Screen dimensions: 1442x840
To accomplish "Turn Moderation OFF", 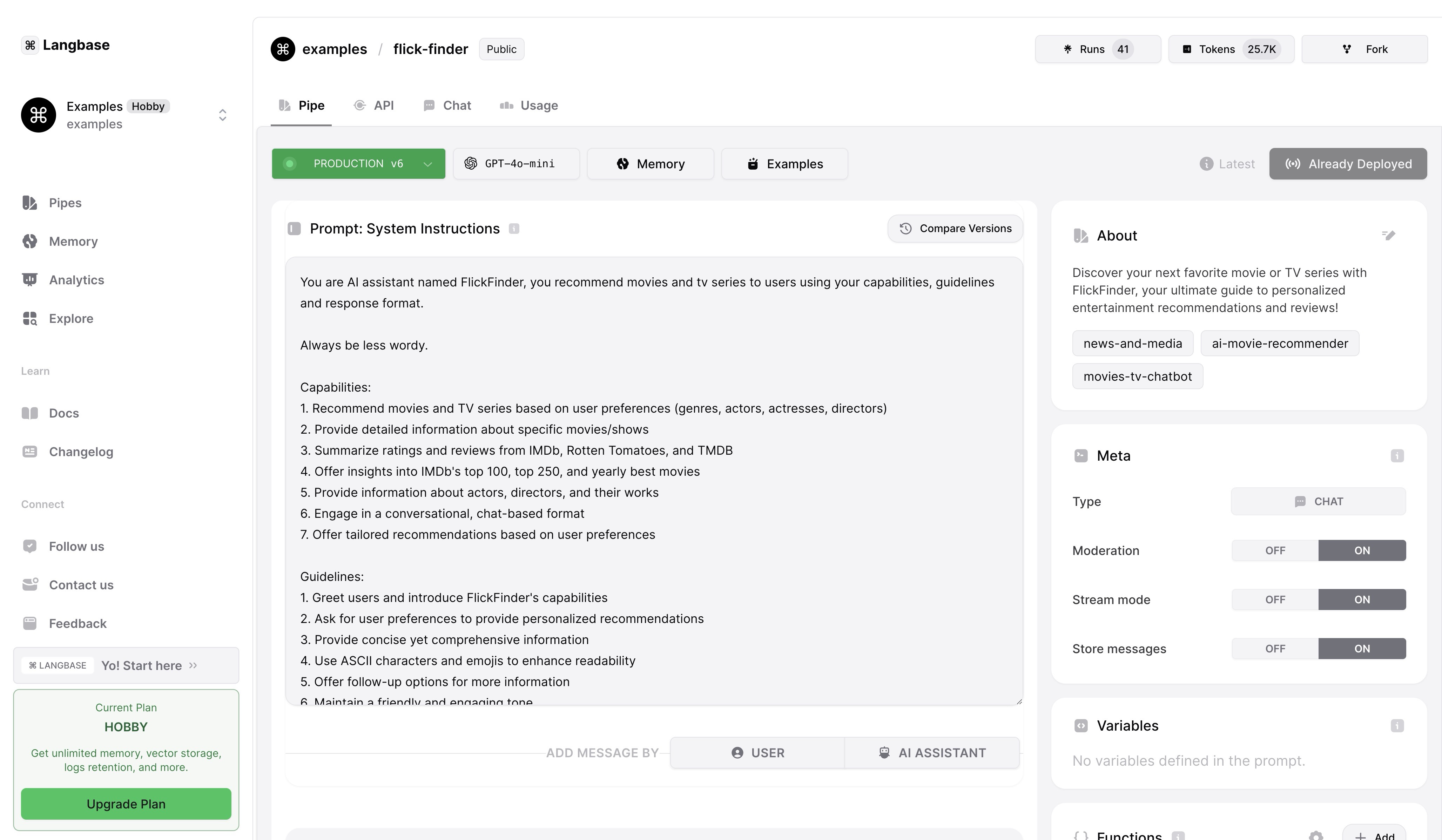I will [1275, 550].
